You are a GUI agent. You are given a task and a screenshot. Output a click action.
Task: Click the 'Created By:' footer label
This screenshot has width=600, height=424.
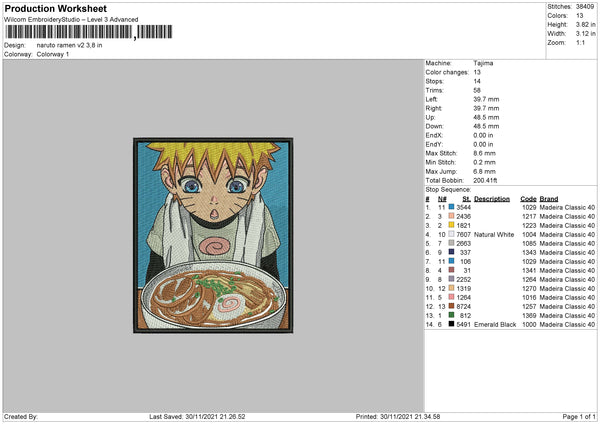tap(21, 416)
